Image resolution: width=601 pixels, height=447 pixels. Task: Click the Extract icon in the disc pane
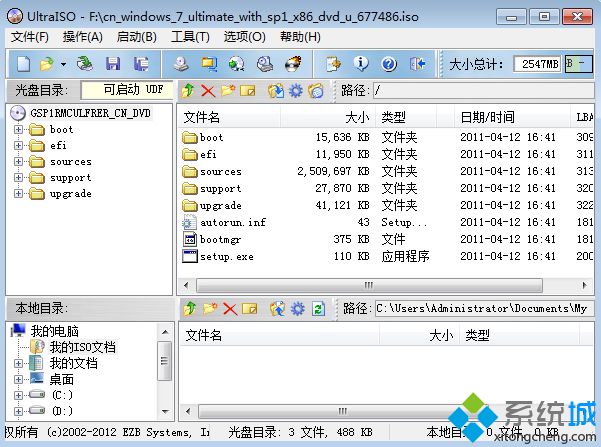(x=276, y=91)
